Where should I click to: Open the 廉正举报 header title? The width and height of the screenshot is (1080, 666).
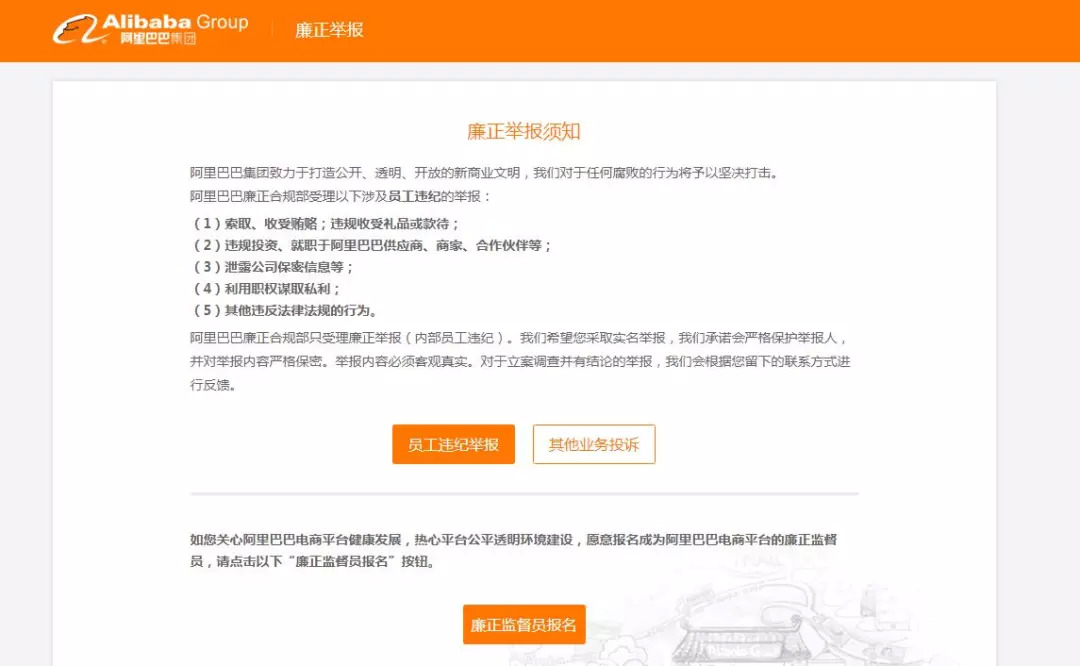click(x=329, y=30)
